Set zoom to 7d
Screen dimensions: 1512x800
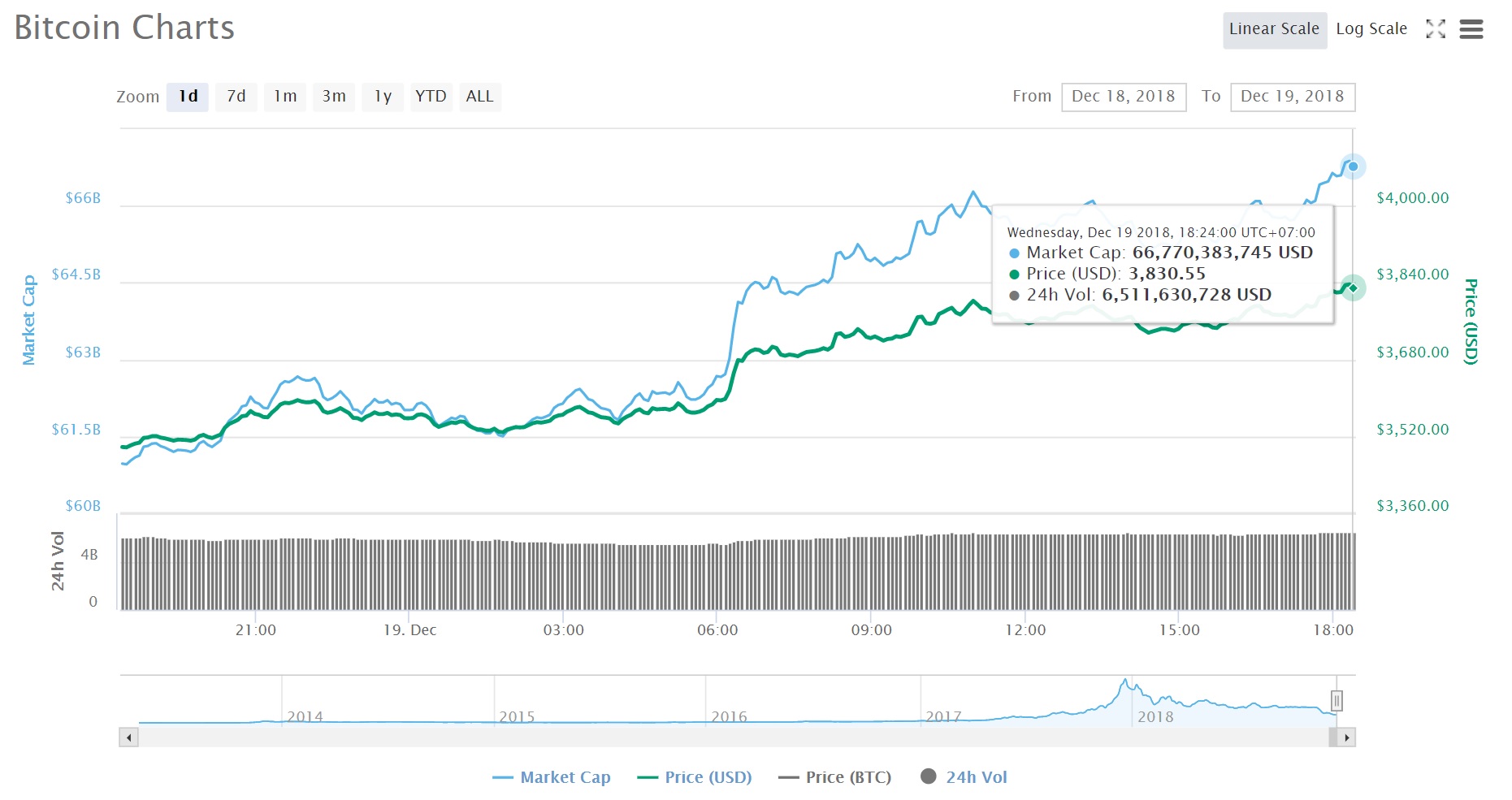point(236,97)
